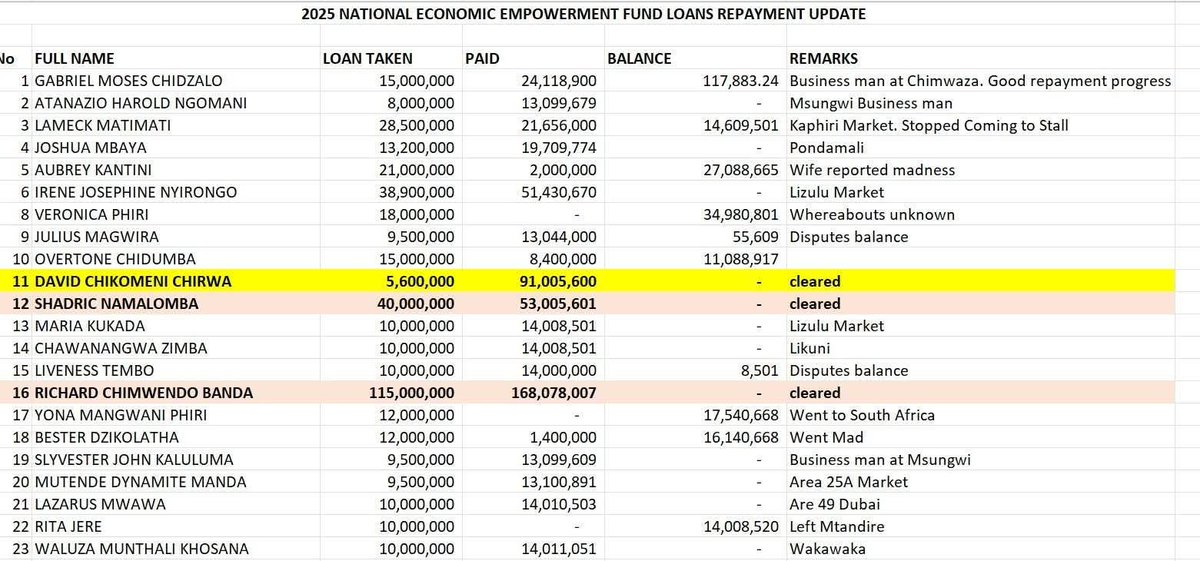Select the cell VERONICA PHIRI
1200x561 pixels.
click(94, 214)
